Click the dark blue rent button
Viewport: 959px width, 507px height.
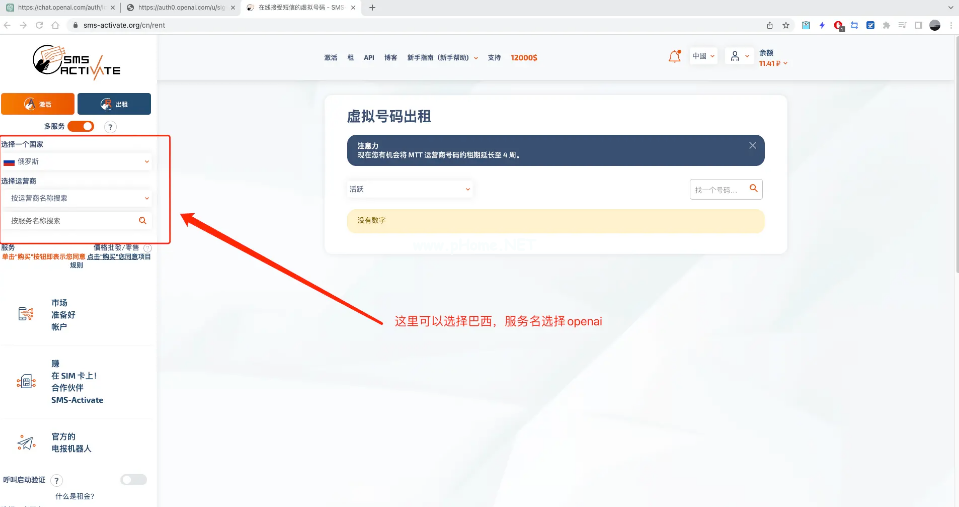click(x=114, y=104)
